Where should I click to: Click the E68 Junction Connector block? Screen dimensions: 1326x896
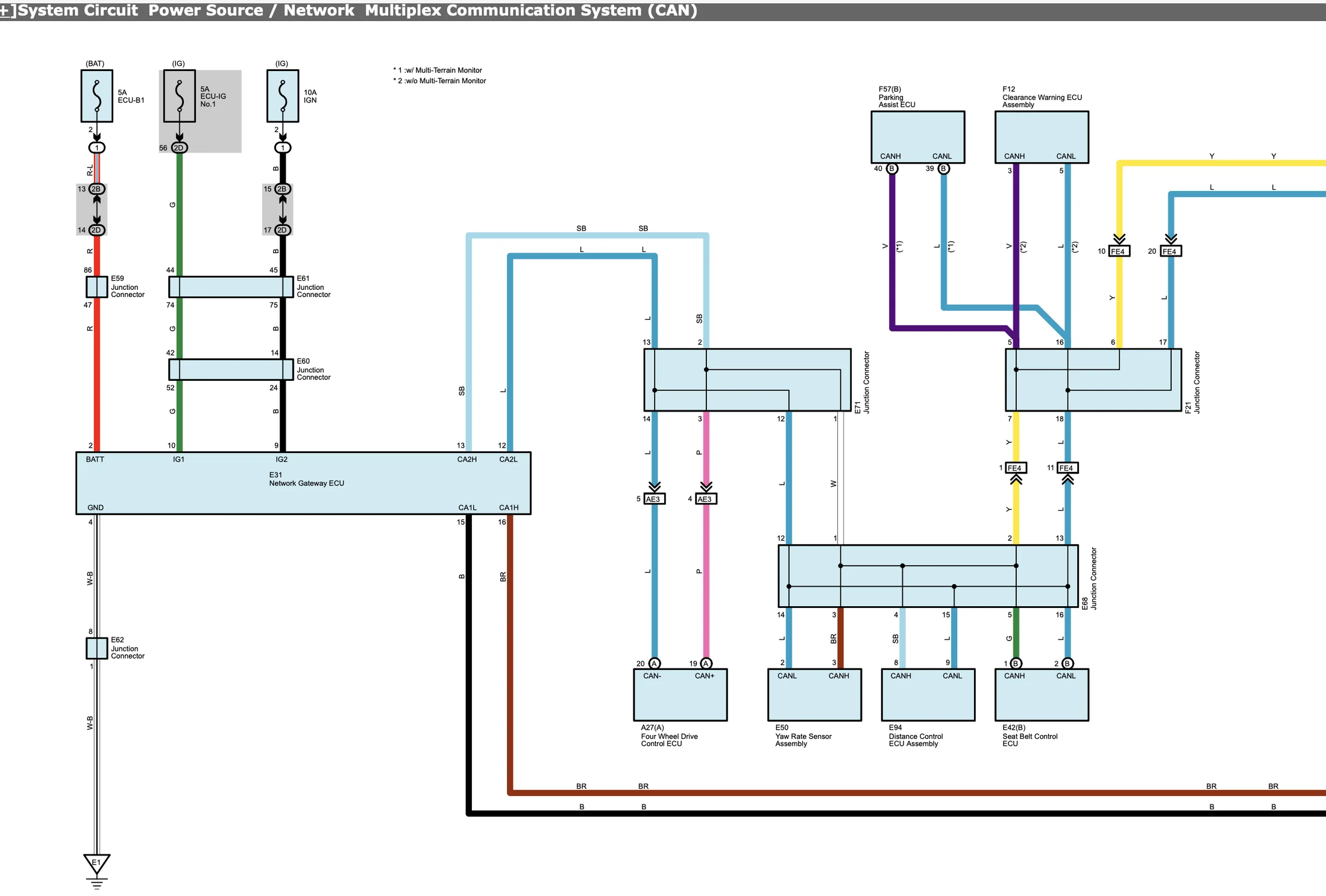(928, 576)
